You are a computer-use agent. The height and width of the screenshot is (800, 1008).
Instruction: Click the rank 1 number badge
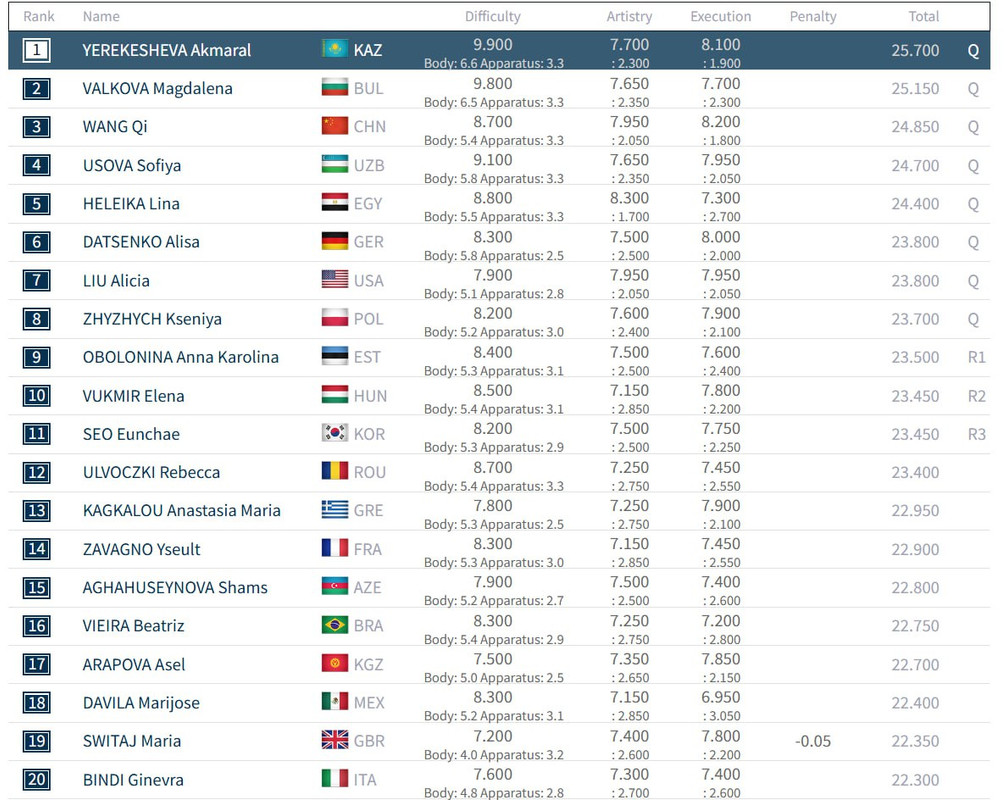(x=37, y=50)
